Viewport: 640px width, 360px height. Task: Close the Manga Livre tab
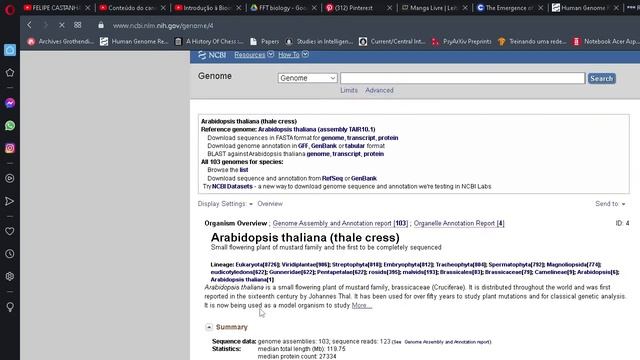[x=465, y=8]
